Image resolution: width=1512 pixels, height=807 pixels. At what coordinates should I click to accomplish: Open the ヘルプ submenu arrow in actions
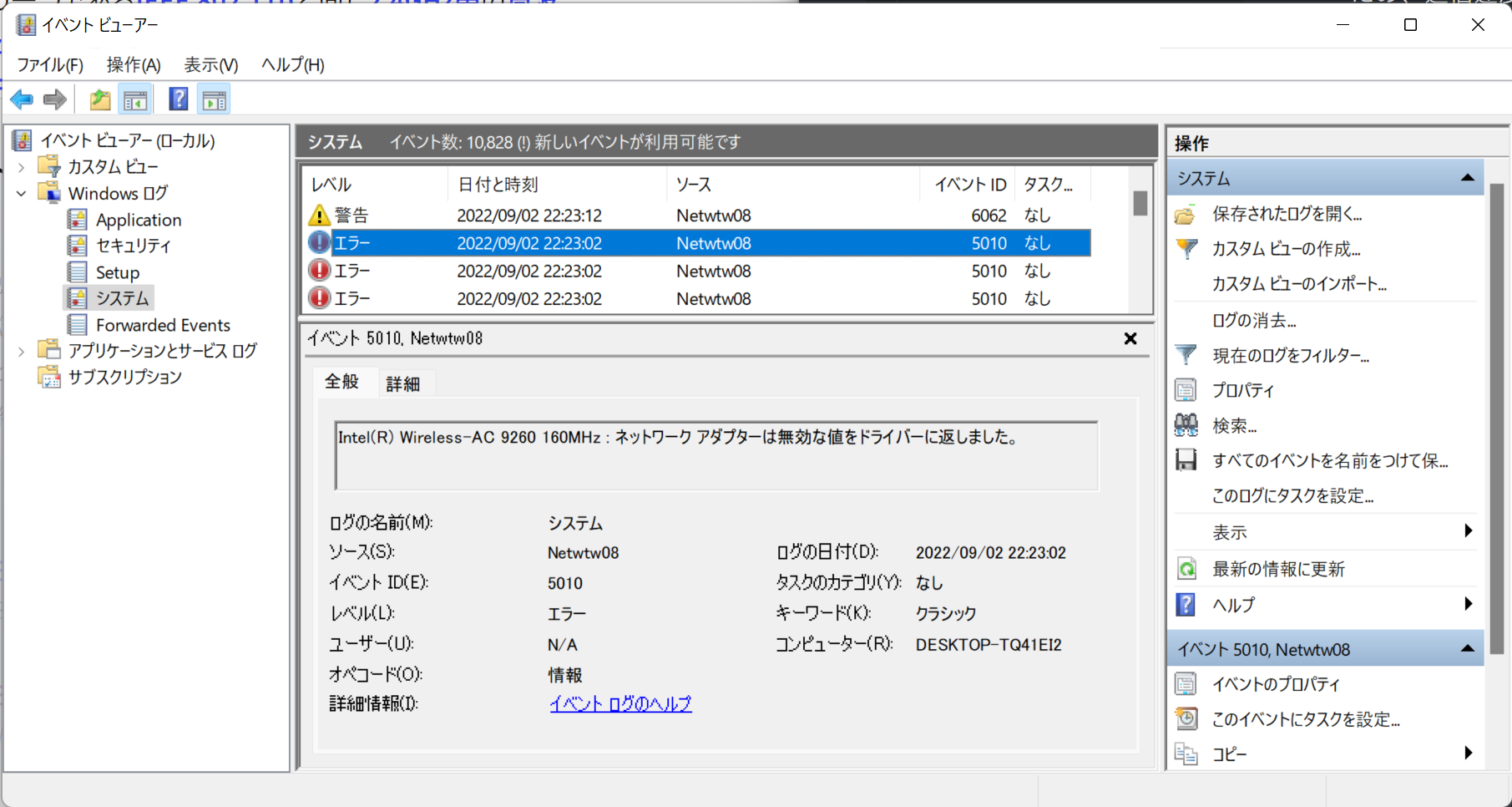1469,604
